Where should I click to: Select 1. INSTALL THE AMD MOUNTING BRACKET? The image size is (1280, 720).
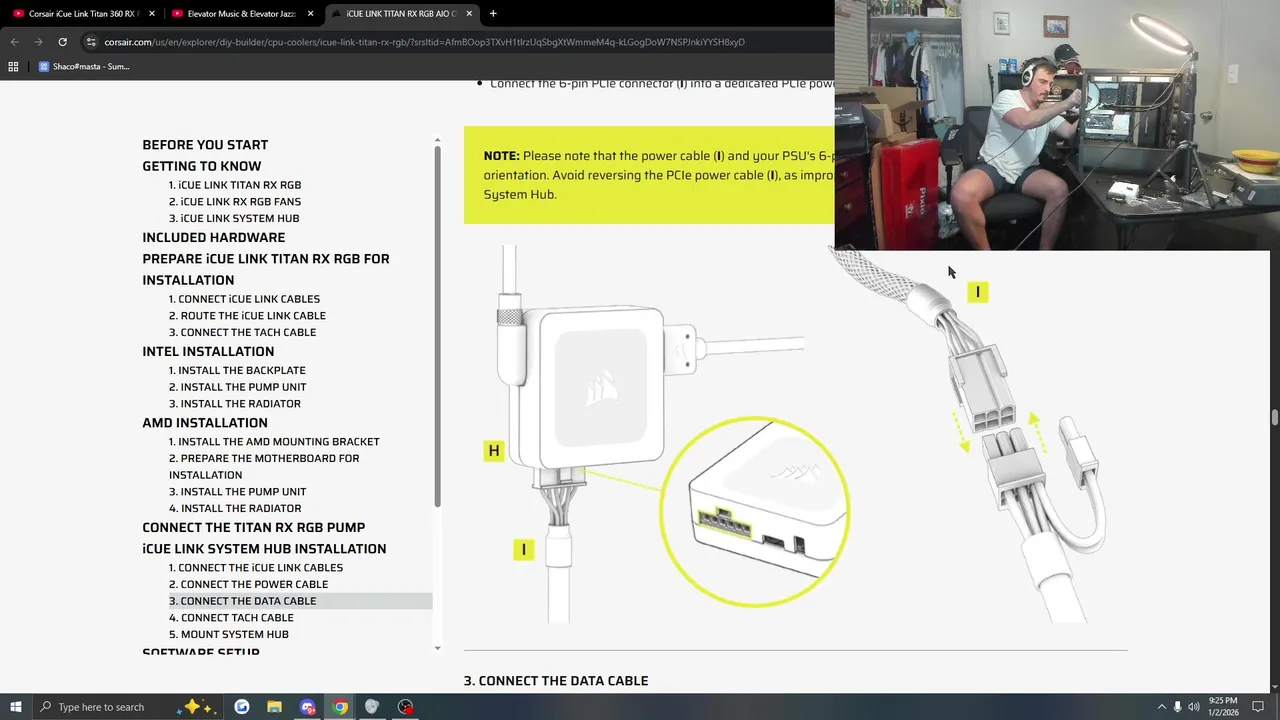[274, 442]
